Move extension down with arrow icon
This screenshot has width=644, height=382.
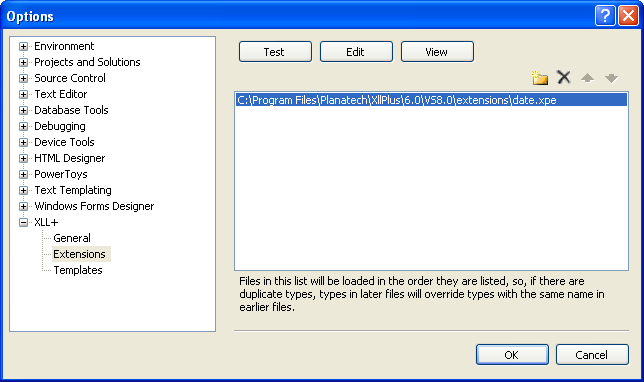tap(612, 78)
